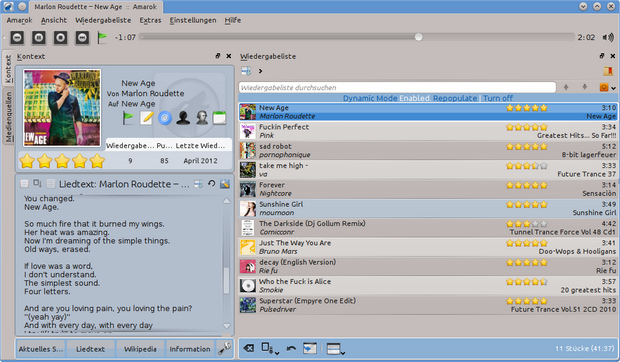This screenshot has width=620, height=362.
Task: Click the New Age album cover
Action: (x=62, y=108)
